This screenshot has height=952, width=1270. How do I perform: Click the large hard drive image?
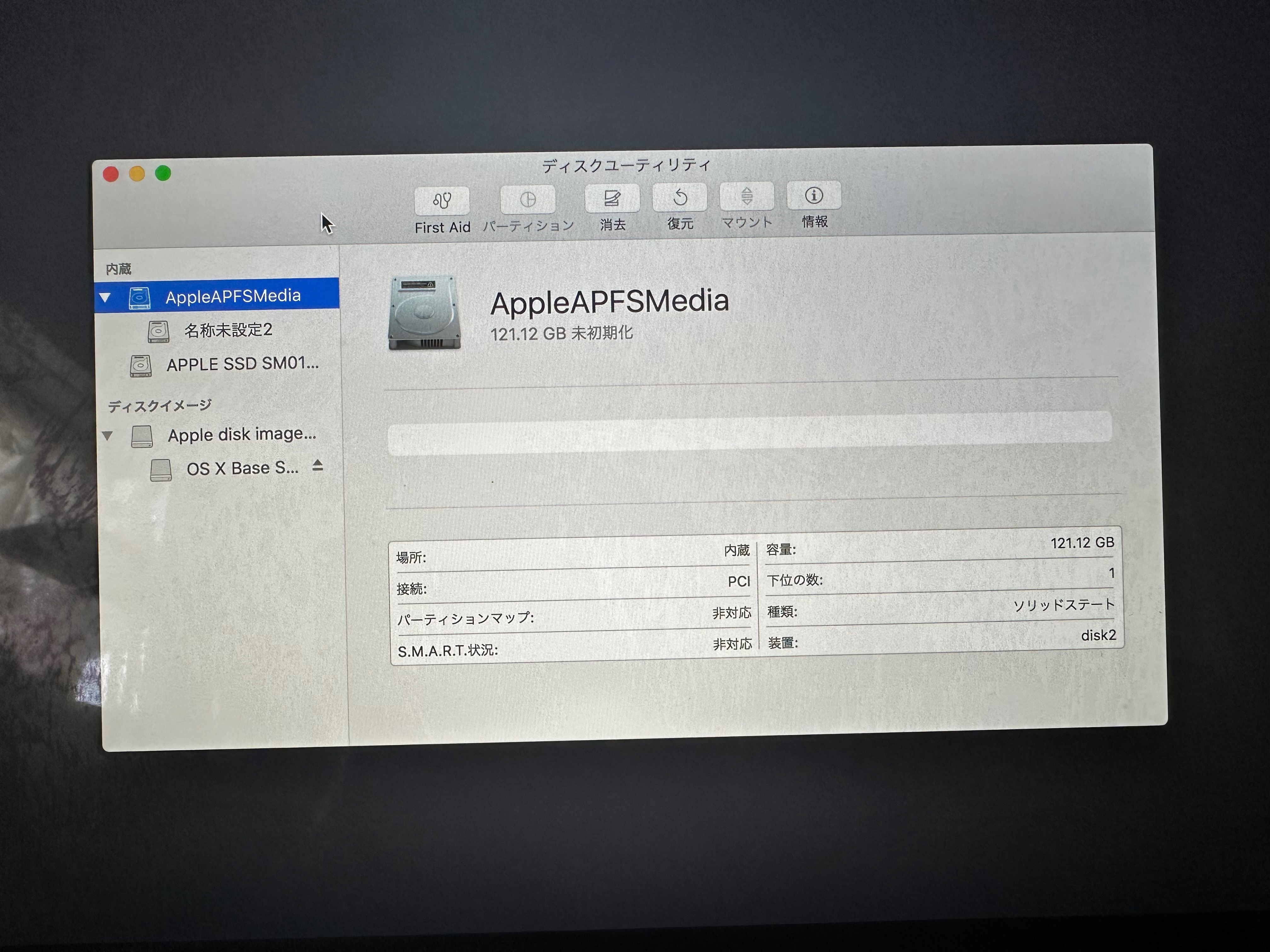point(424,313)
